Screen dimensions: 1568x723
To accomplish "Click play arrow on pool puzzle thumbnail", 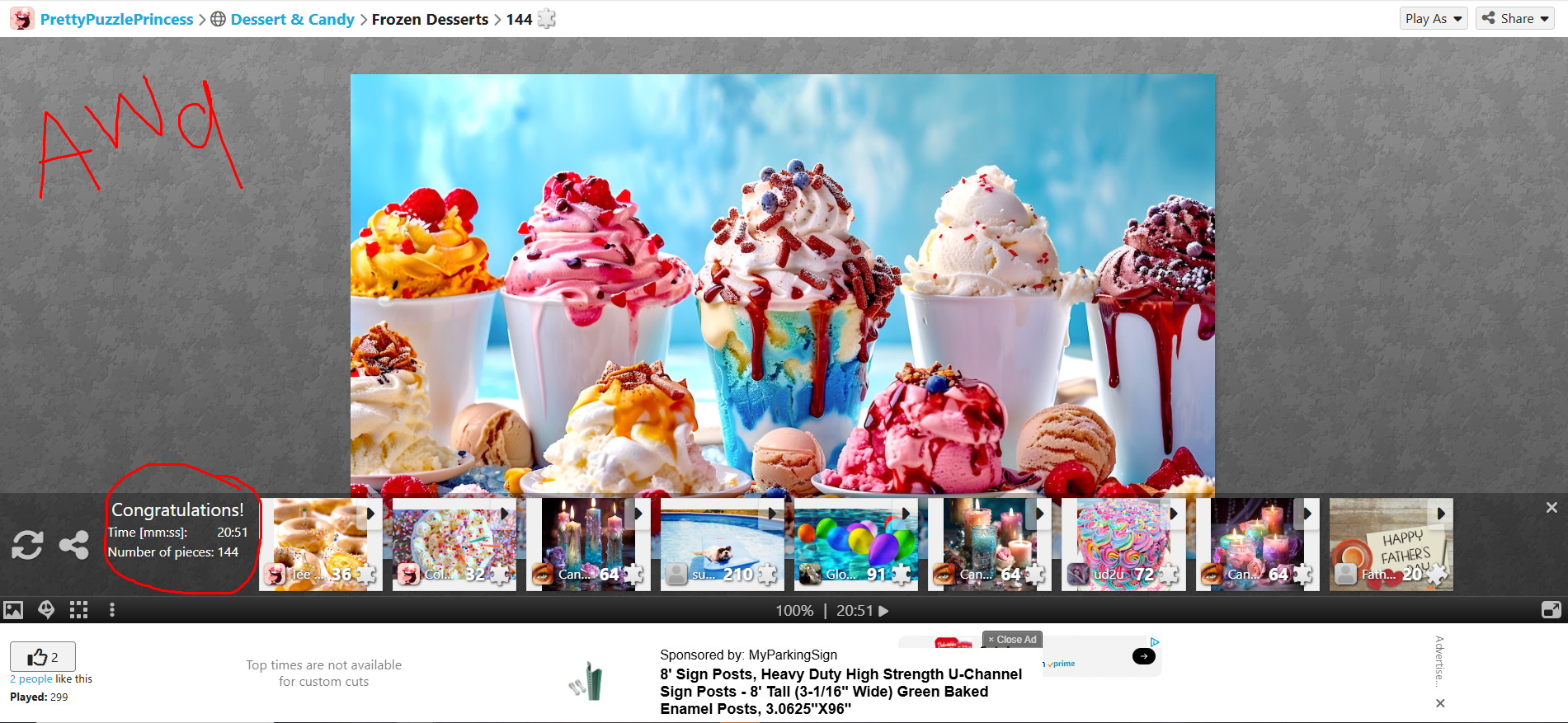I will (772, 514).
